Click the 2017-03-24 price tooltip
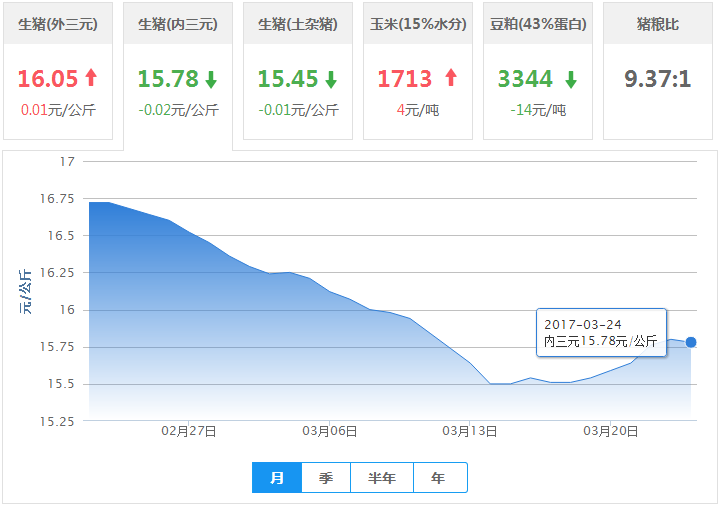Image resolution: width=722 pixels, height=508 pixels. click(600, 333)
